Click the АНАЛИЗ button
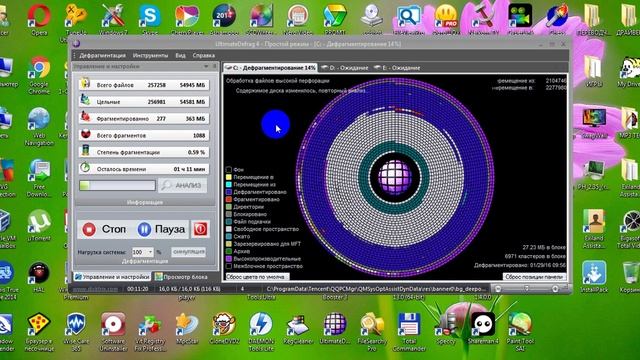This screenshot has width=640, height=360. [x=182, y=185]
